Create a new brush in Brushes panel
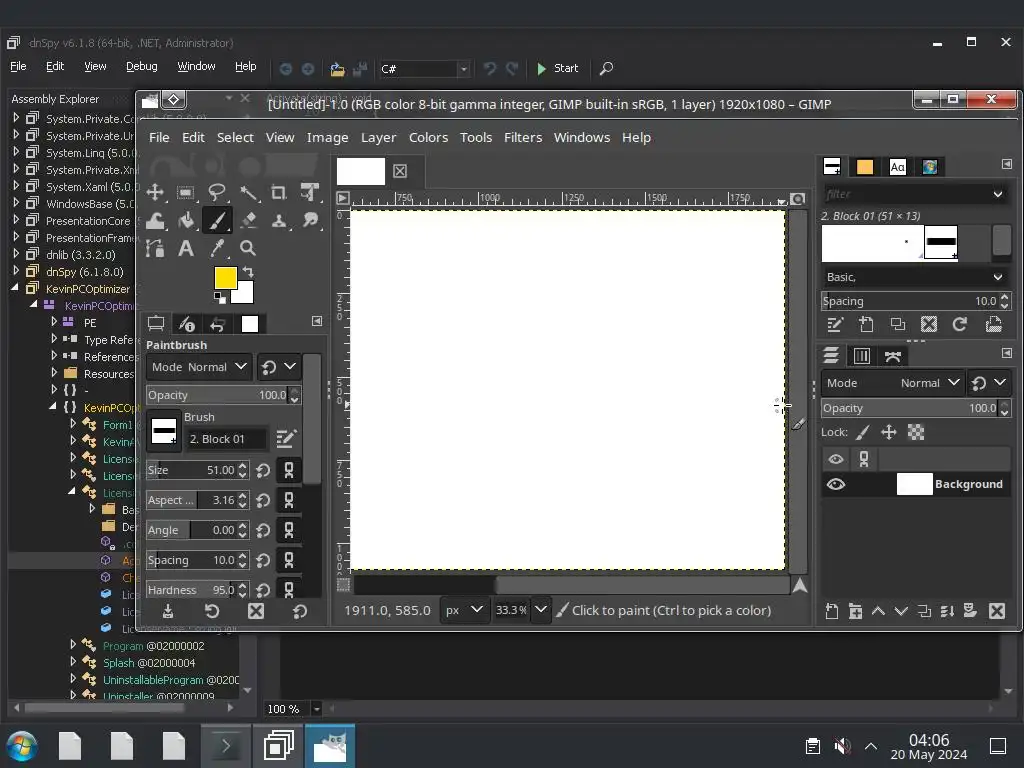Screen dimensions: 1024x768 (866, 325)
